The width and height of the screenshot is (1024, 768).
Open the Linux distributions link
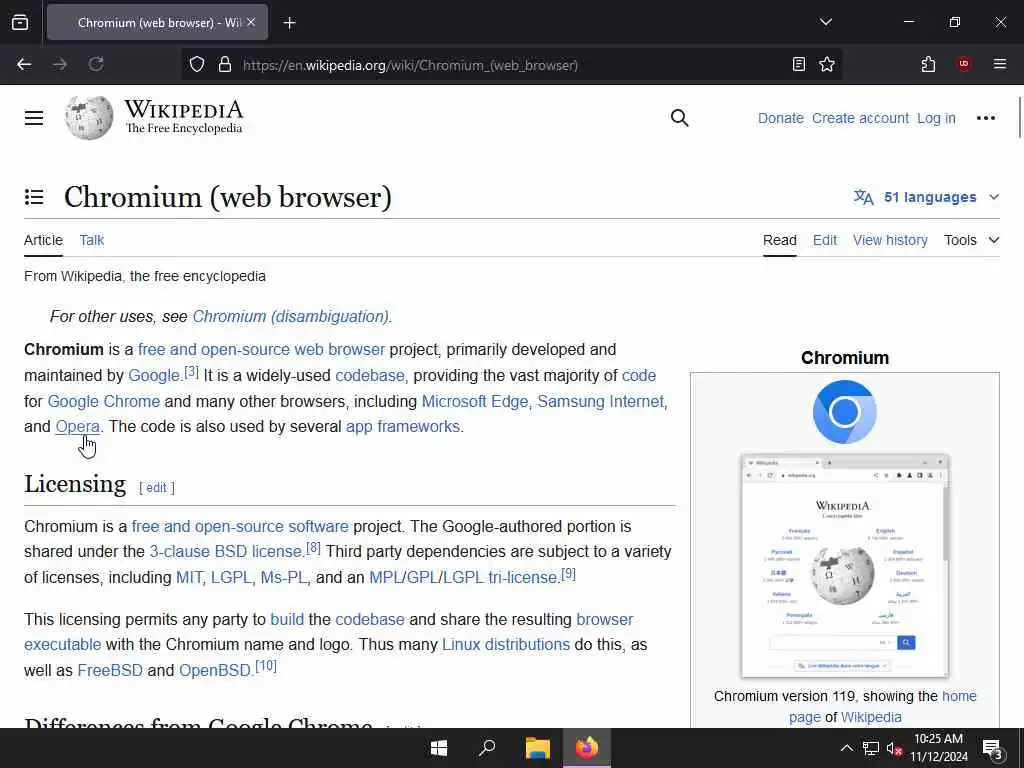pyautogui.click(x=506, y=645)
